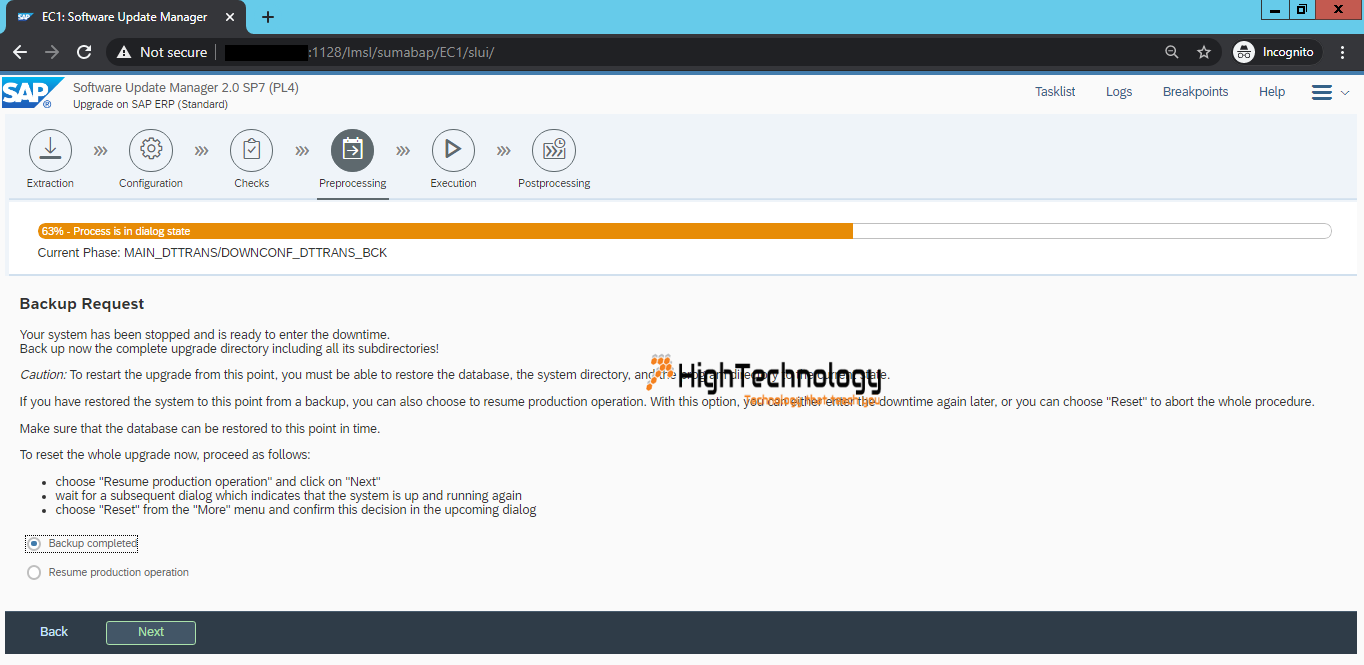Click the Preprocessing phase icon
Viewport: 1364px width, 665px height.
click(x=352, y=150)
